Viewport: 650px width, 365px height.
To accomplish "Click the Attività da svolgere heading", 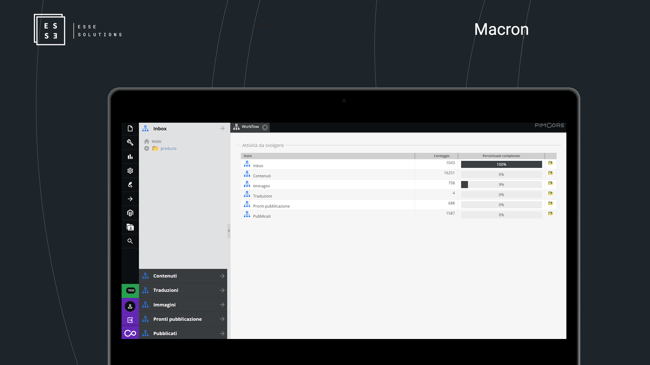I will (x=263, y=145).
